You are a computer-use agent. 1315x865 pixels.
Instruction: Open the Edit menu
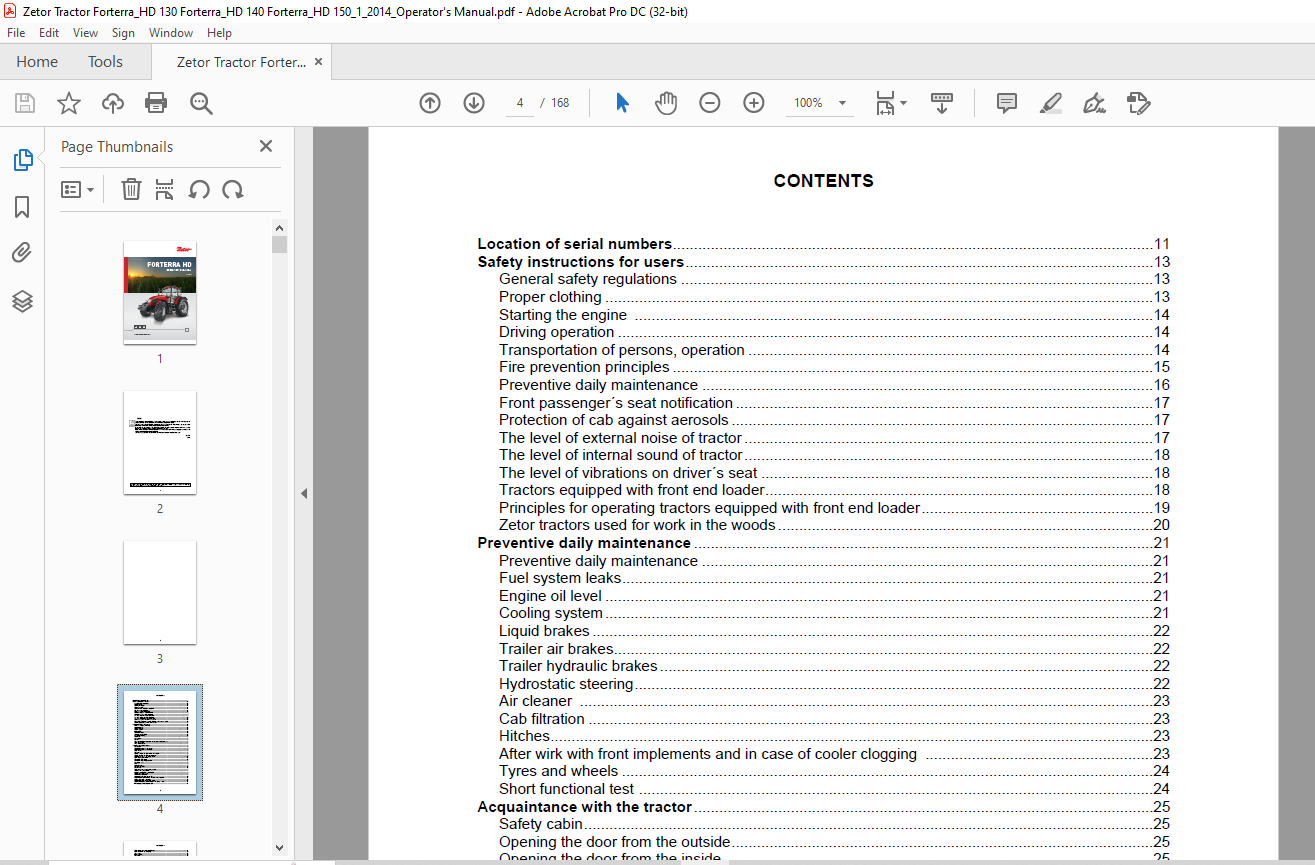point(49,33)
